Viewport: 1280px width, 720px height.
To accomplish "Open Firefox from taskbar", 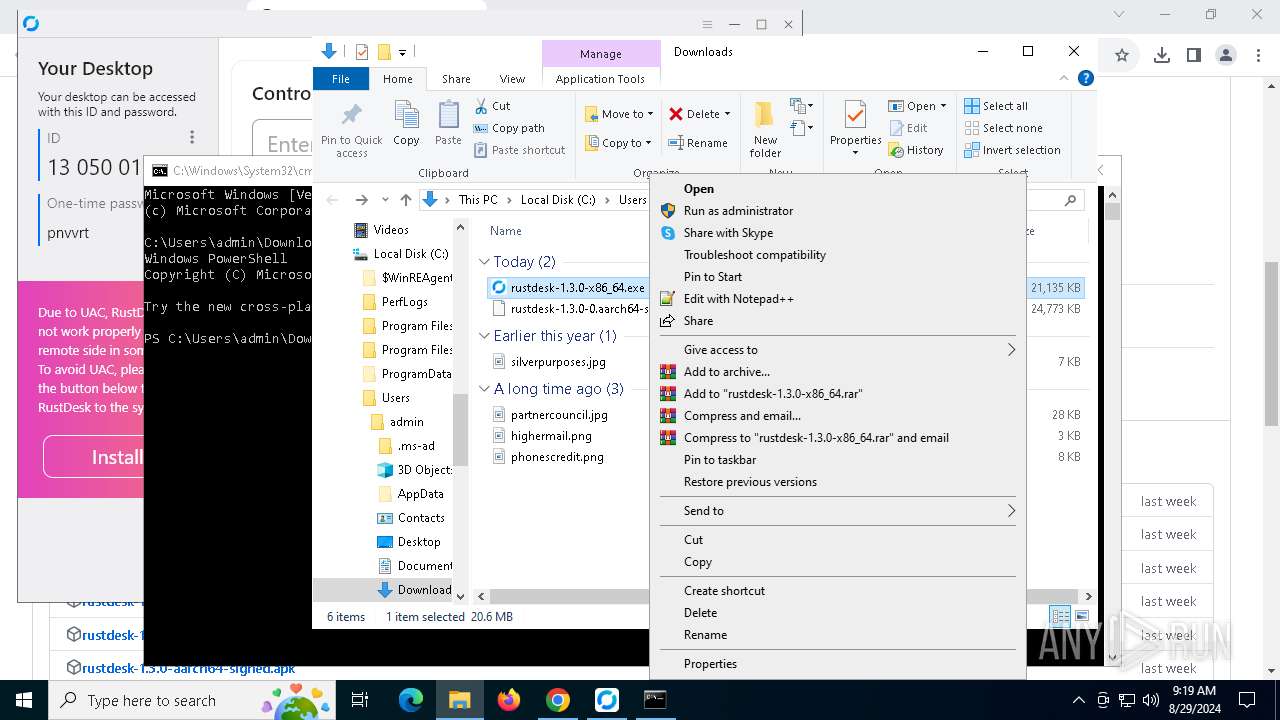I will click(509, 700).
